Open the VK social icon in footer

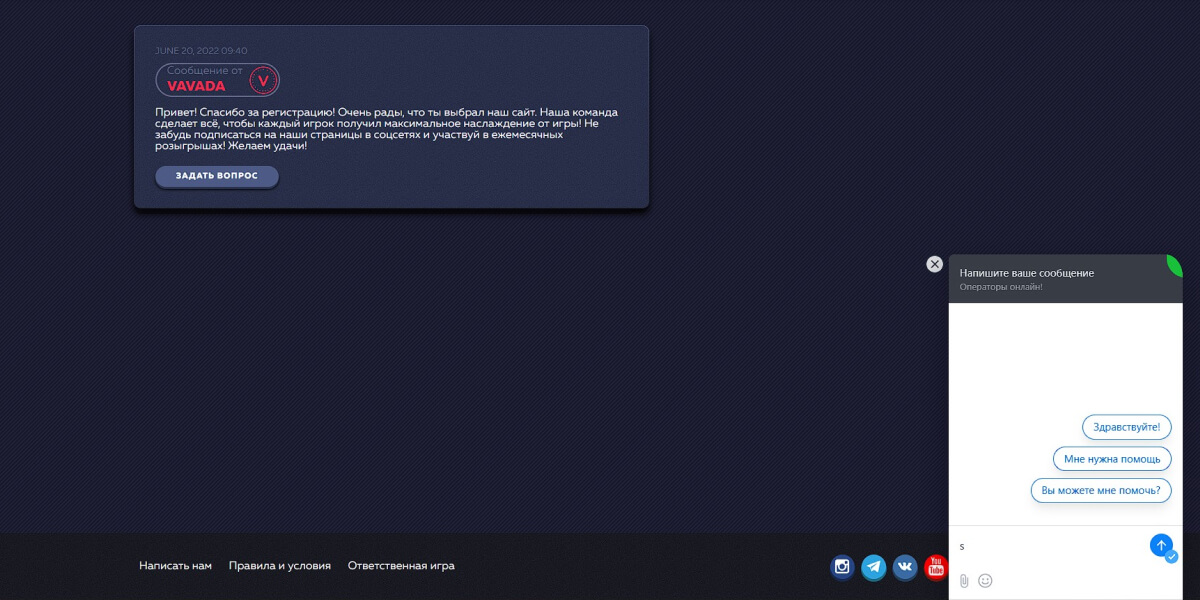coord(905,568)
